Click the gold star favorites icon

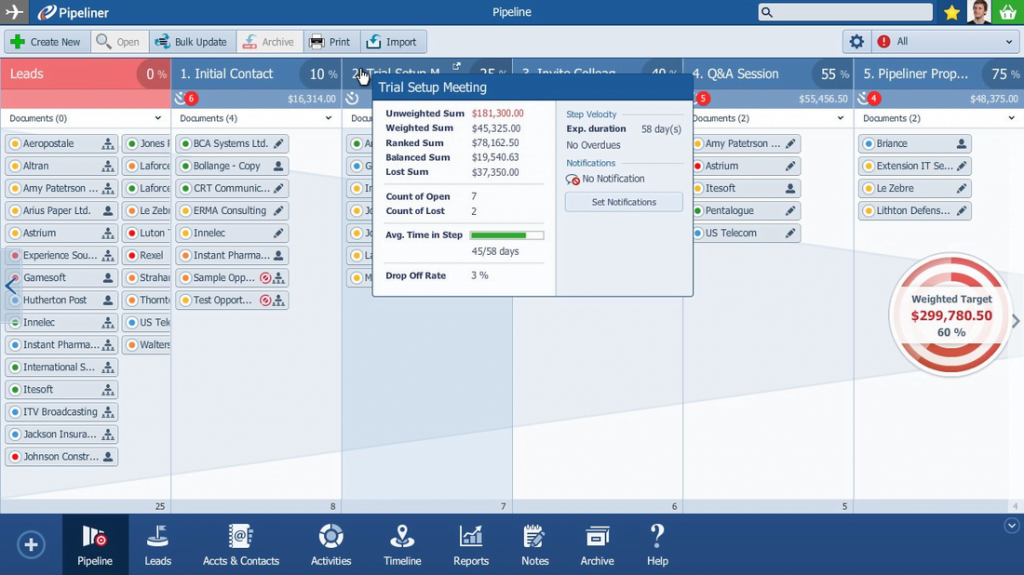(951, 12)
